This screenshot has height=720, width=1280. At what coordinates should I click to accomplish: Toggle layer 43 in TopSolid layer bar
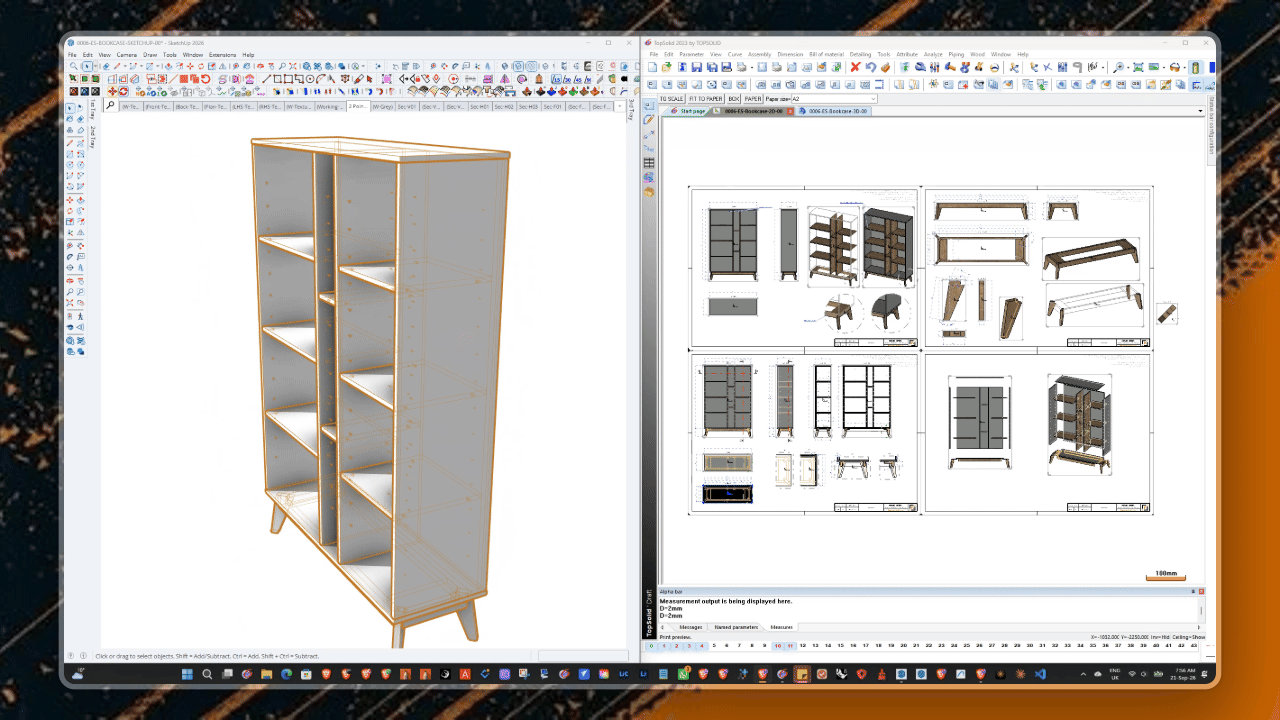click(1194, 645)
